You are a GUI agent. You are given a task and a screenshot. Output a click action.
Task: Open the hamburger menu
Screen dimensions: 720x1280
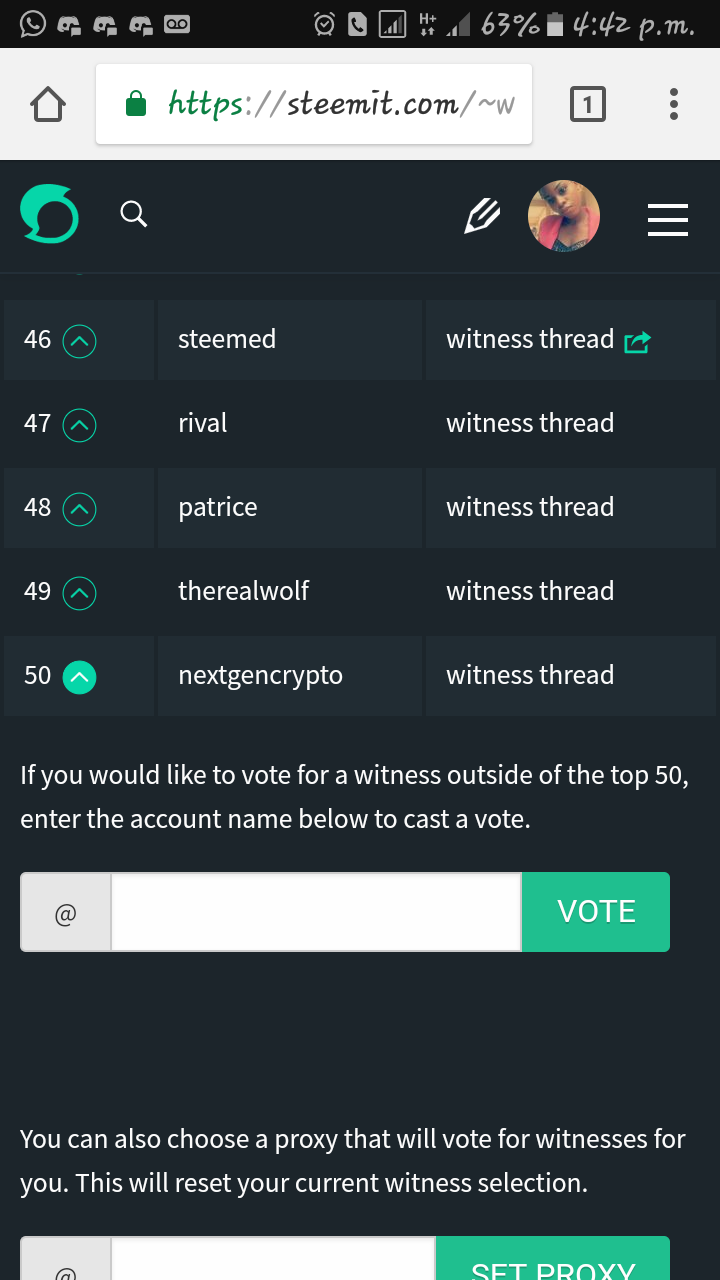pyautogui.click(x=667, y=219)
